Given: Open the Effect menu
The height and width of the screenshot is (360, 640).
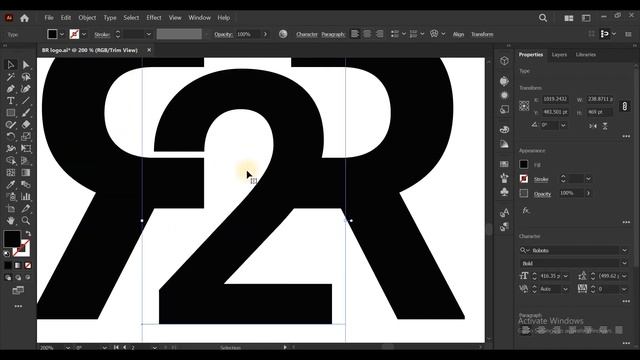Looking at the screenshot, I should [x=154, y=18].
